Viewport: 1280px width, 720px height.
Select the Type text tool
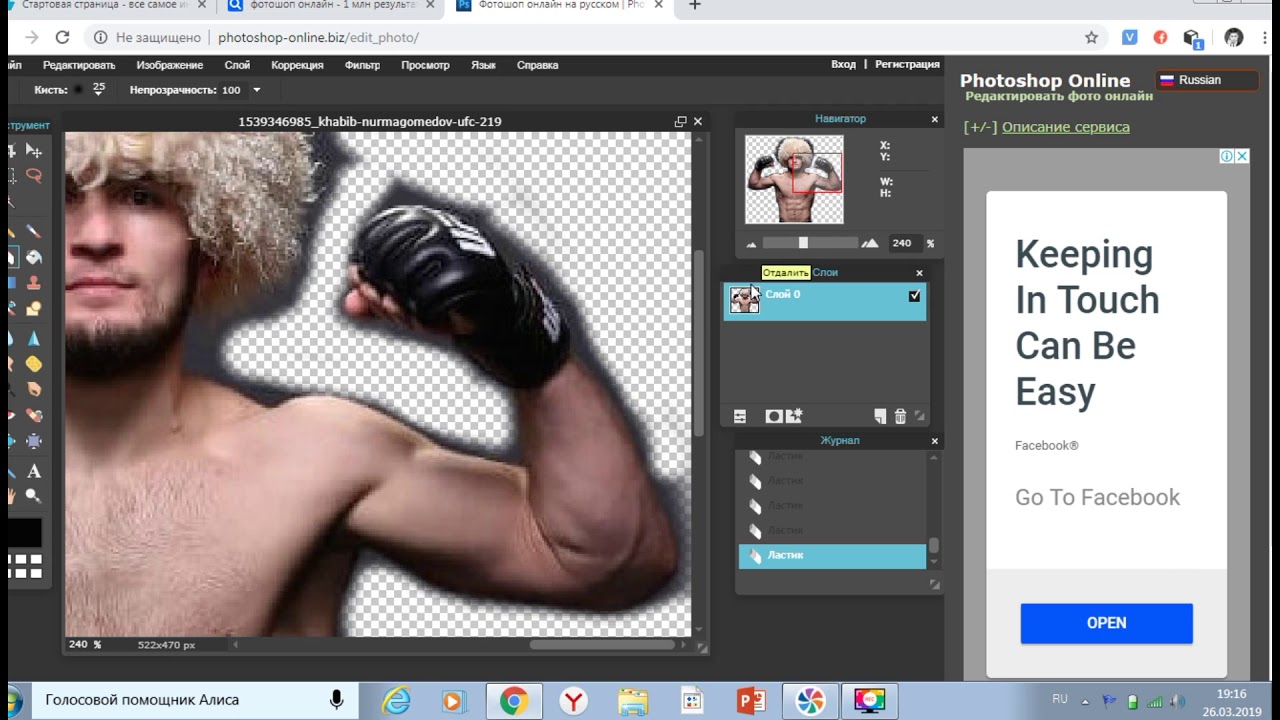click(x=33, y=471)
